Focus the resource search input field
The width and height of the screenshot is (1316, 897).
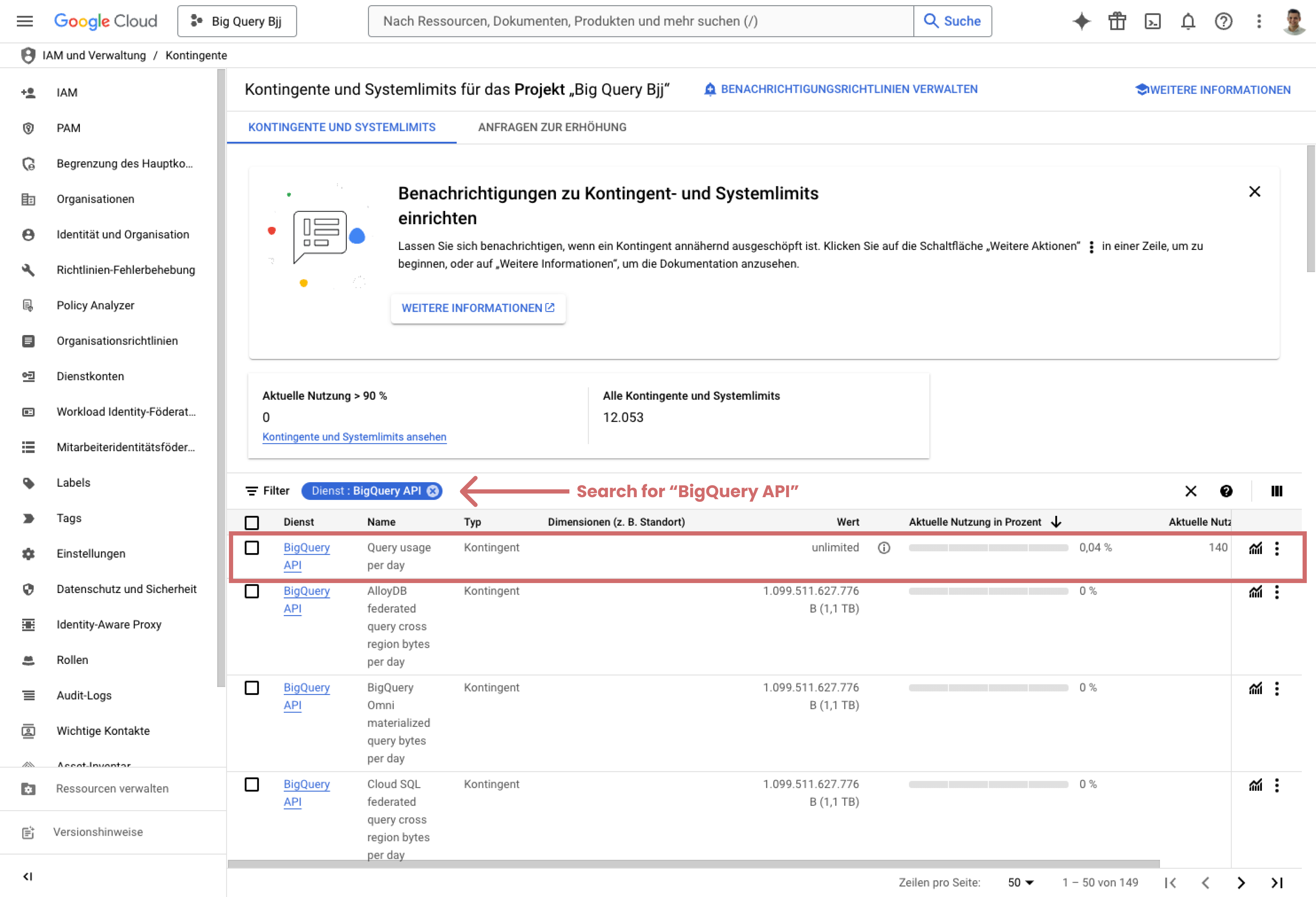[x=640, y=21]
